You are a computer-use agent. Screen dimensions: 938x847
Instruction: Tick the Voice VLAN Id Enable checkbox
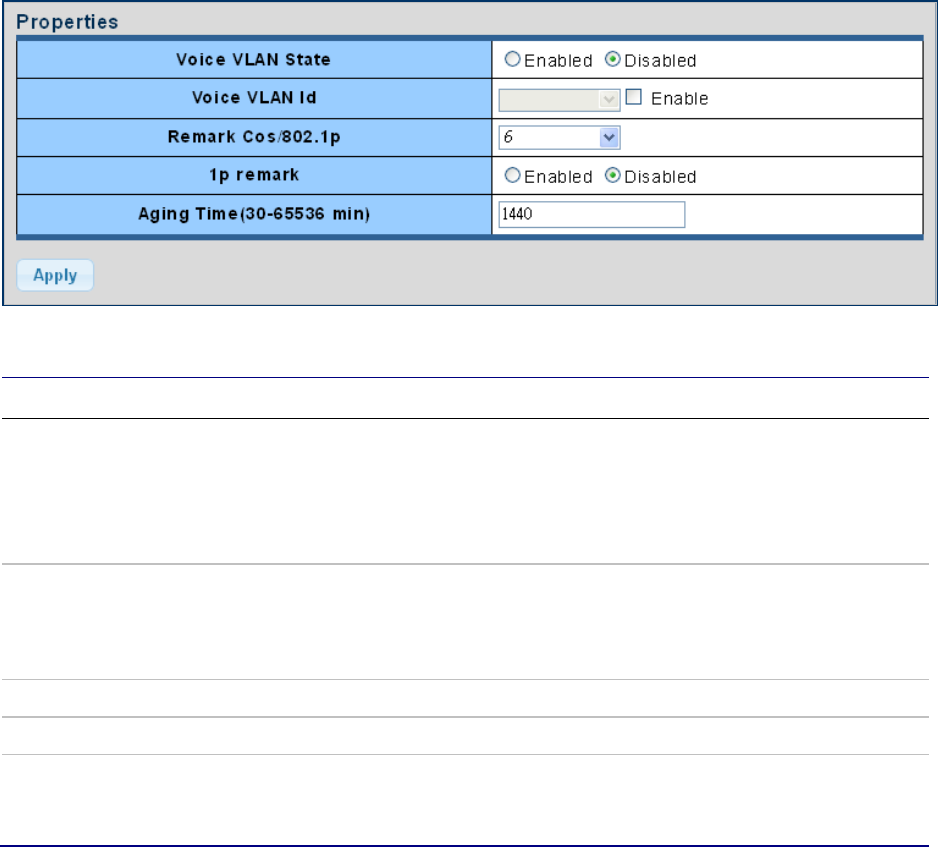pyautogui.click(x=634, y=97)
